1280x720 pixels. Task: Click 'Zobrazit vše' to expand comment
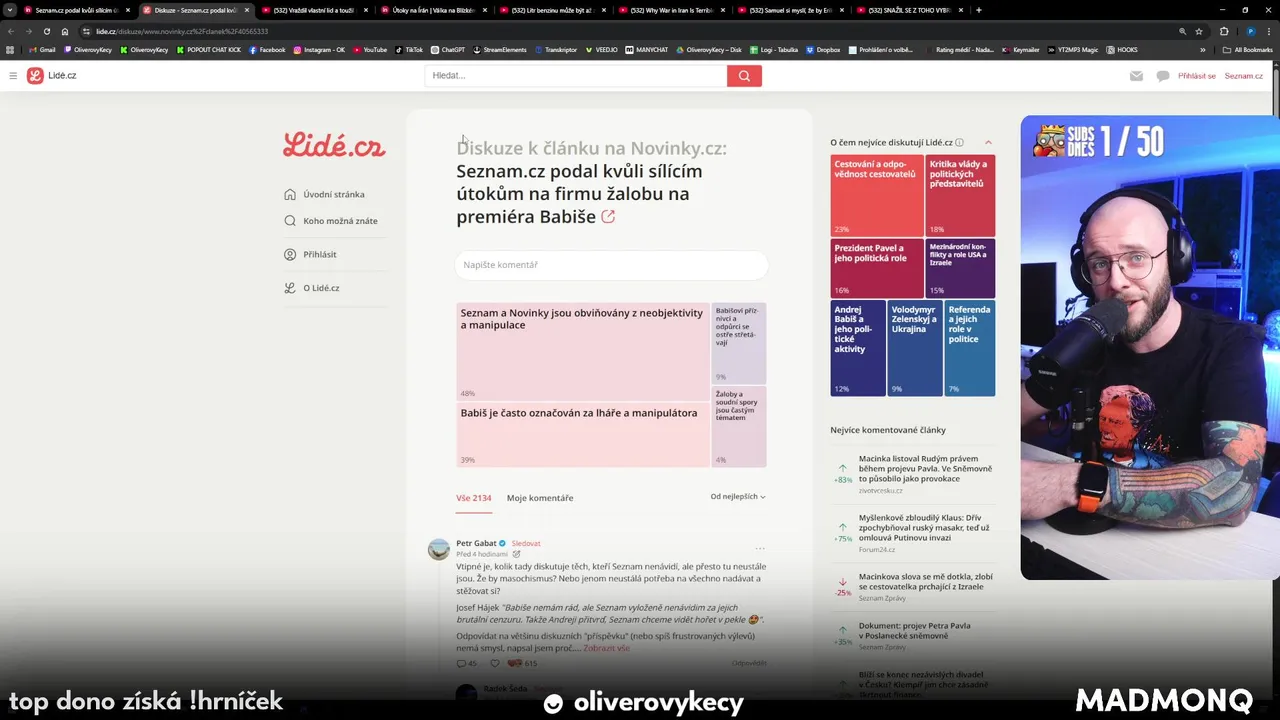pos(607,648)
